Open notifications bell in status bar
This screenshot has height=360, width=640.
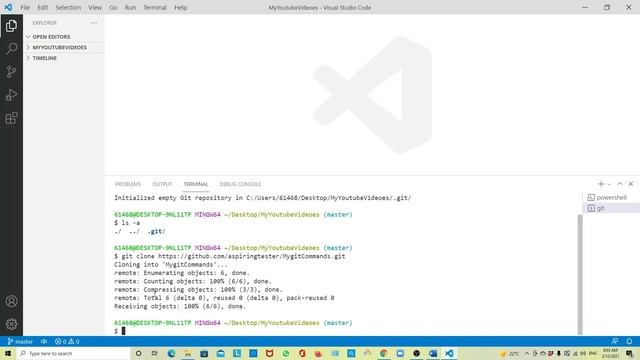click(629, 342)
